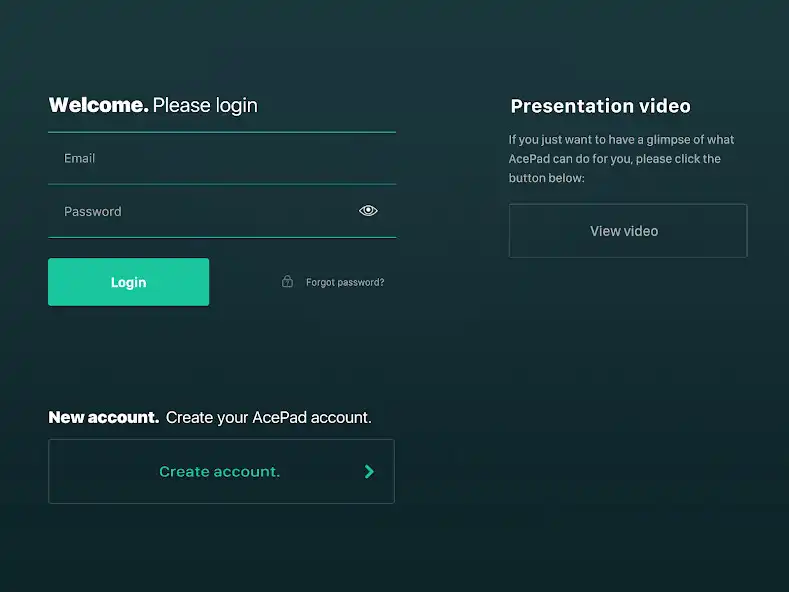
Task: Click the View video button
Action: pos(628,231)
